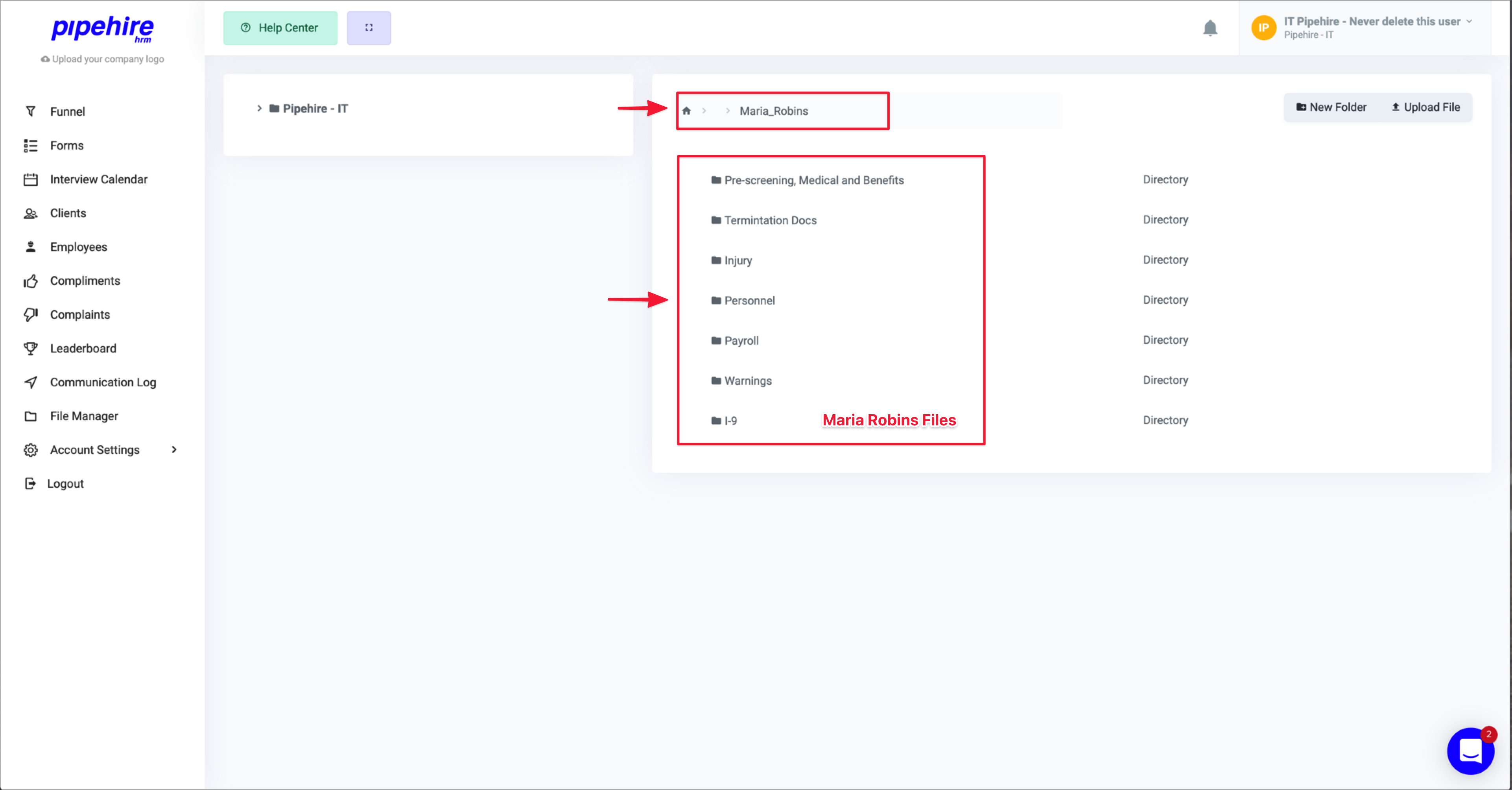This screenshot has width=1512, height=790.
Task: Select the Employees person icon
Action: pyautogui.click(x=31, y=247)
